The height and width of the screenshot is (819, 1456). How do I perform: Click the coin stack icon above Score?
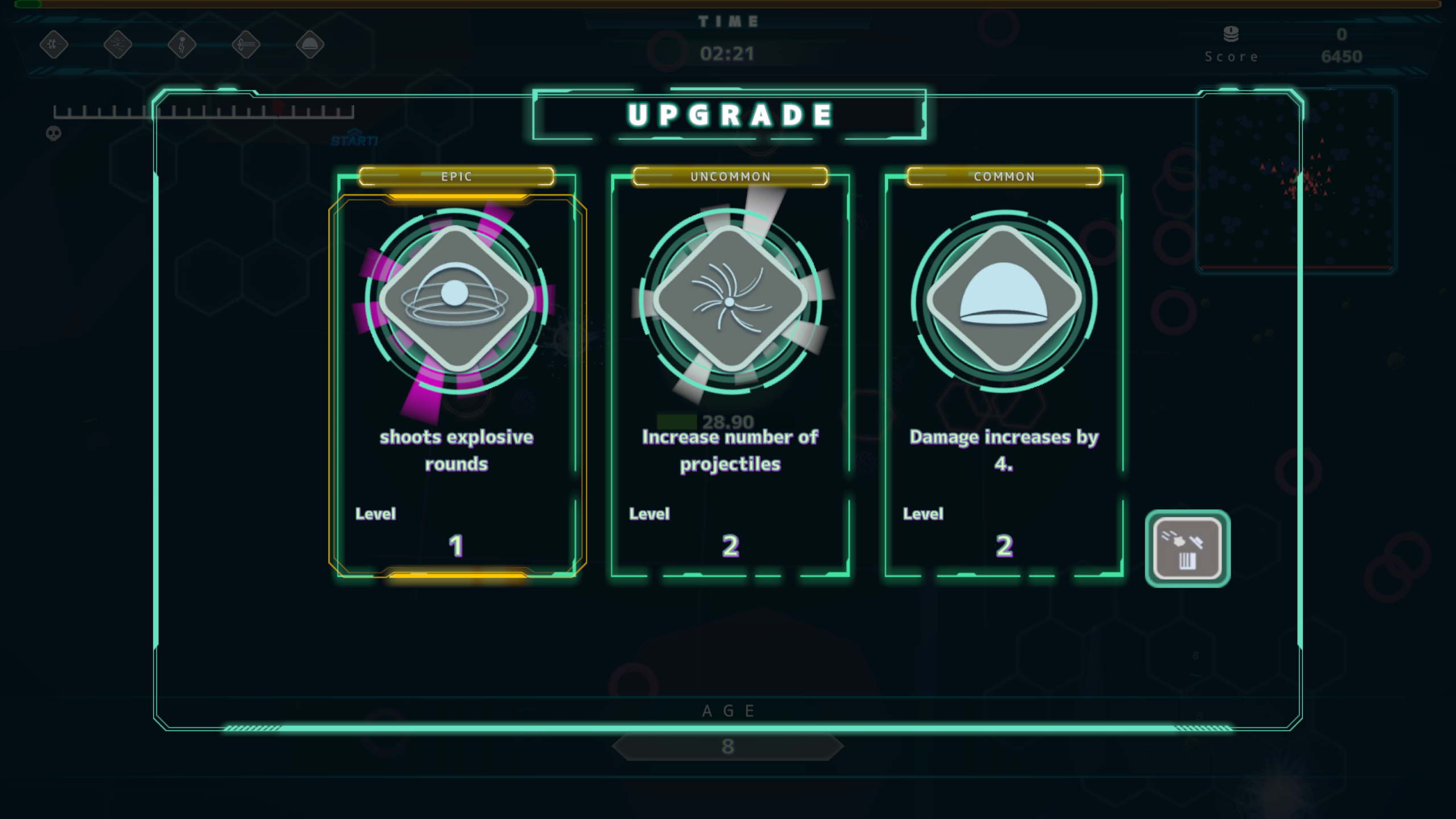1231,34
